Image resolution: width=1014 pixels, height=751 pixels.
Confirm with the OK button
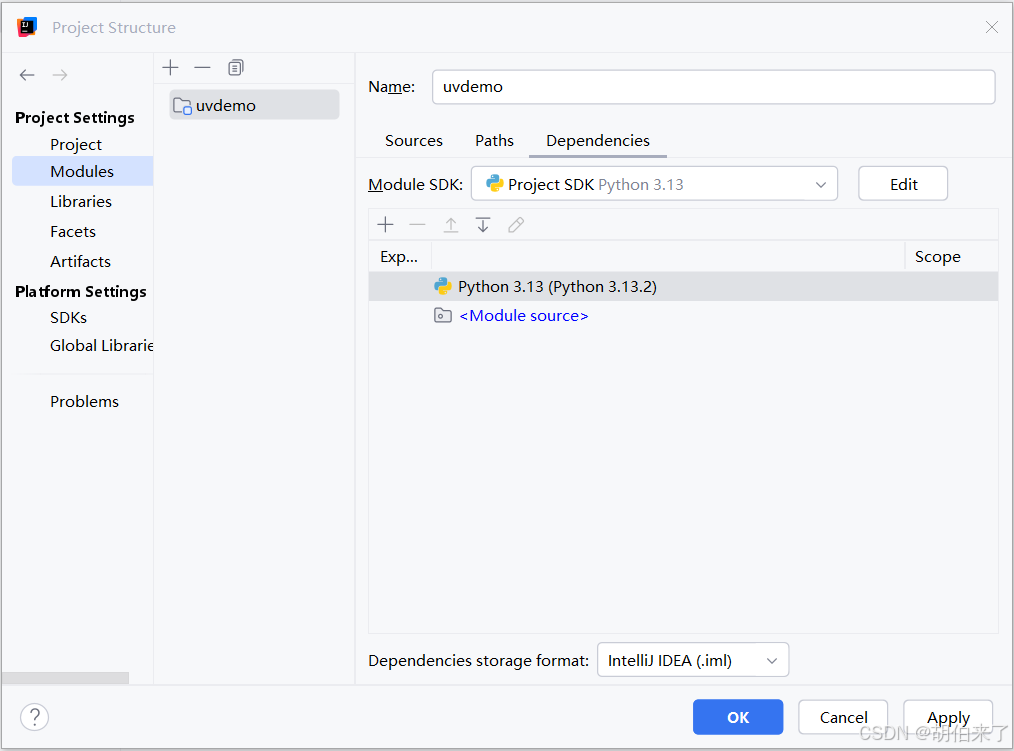[x=738, y=717]
